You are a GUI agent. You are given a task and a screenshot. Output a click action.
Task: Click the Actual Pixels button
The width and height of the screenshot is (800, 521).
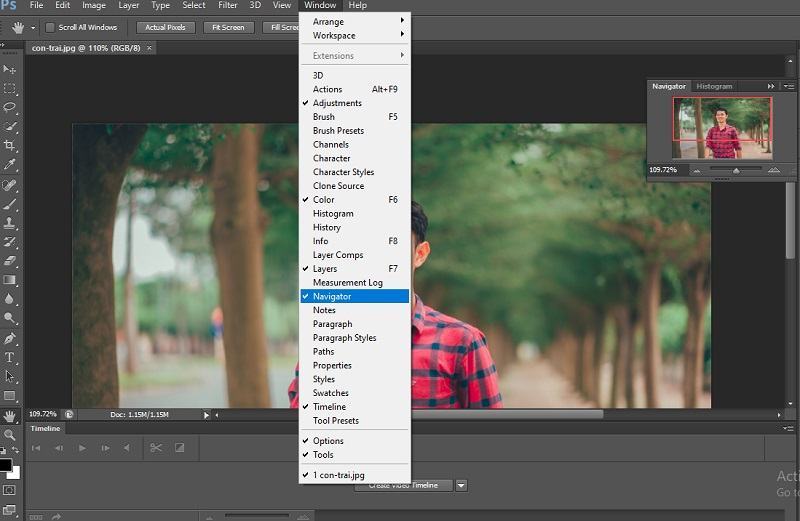[165, 28]
